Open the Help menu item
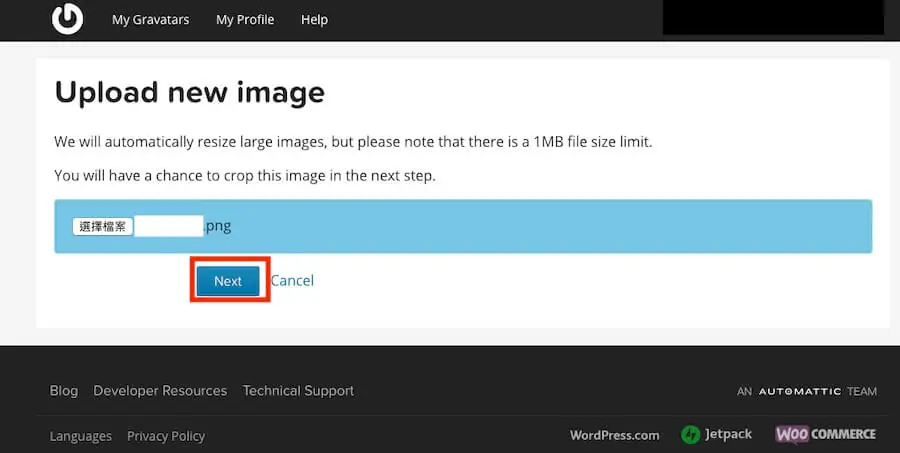Screen dimensions: 900x453 pos(314,20)
